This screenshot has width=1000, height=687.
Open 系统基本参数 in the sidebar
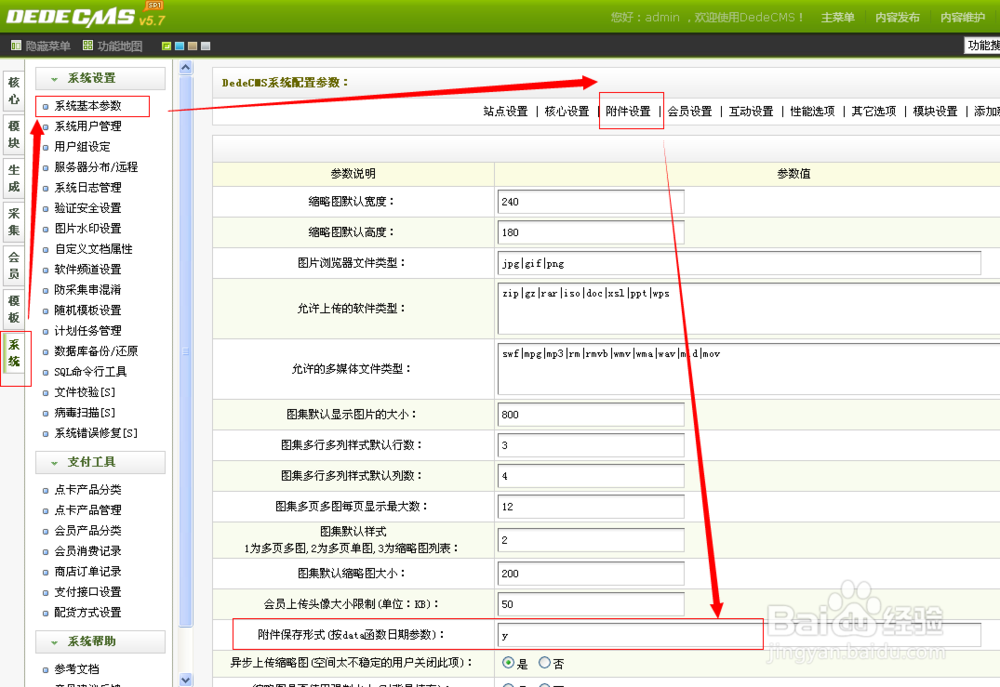point(87,106)
